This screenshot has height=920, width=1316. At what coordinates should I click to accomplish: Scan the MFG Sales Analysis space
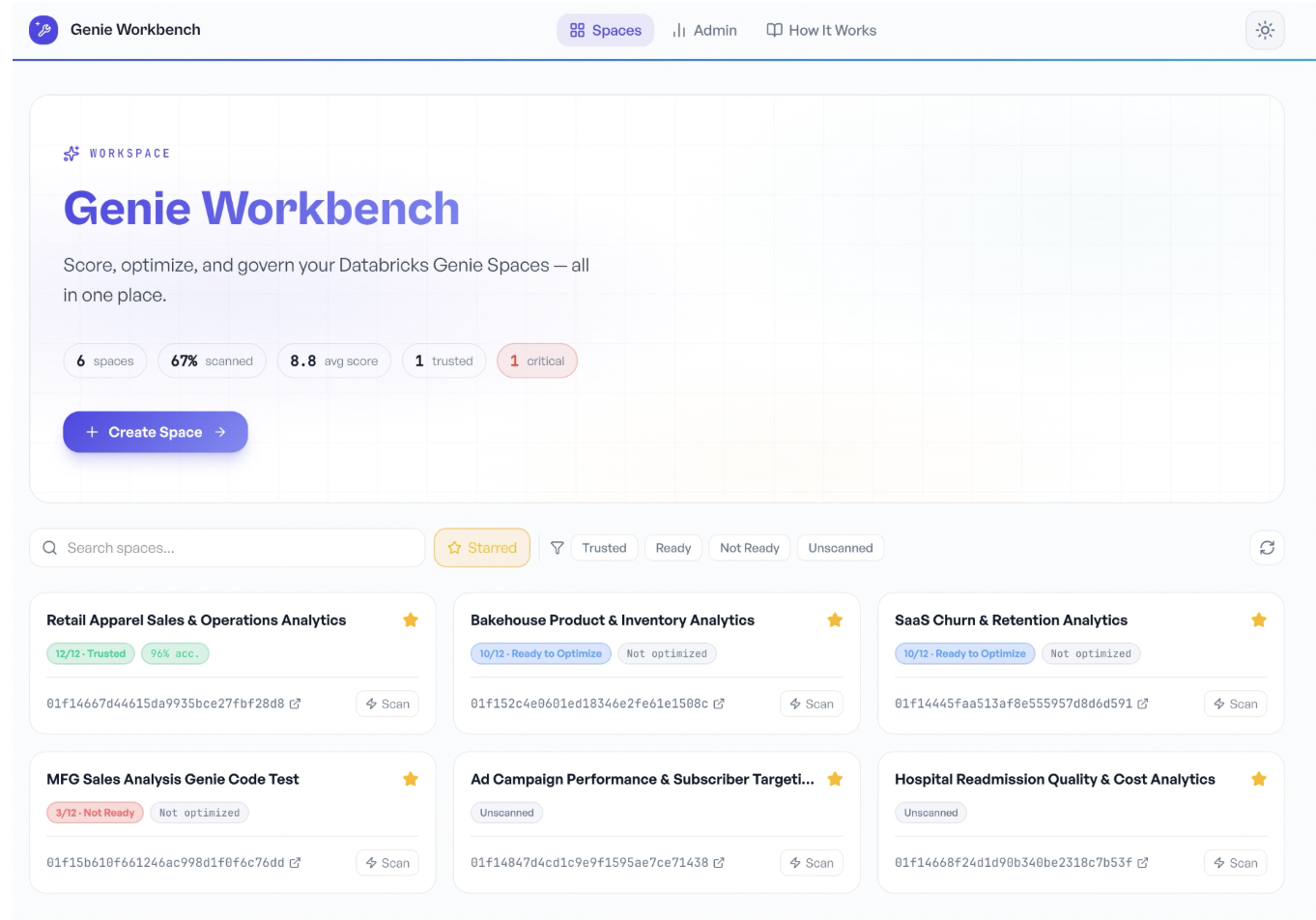387,863
